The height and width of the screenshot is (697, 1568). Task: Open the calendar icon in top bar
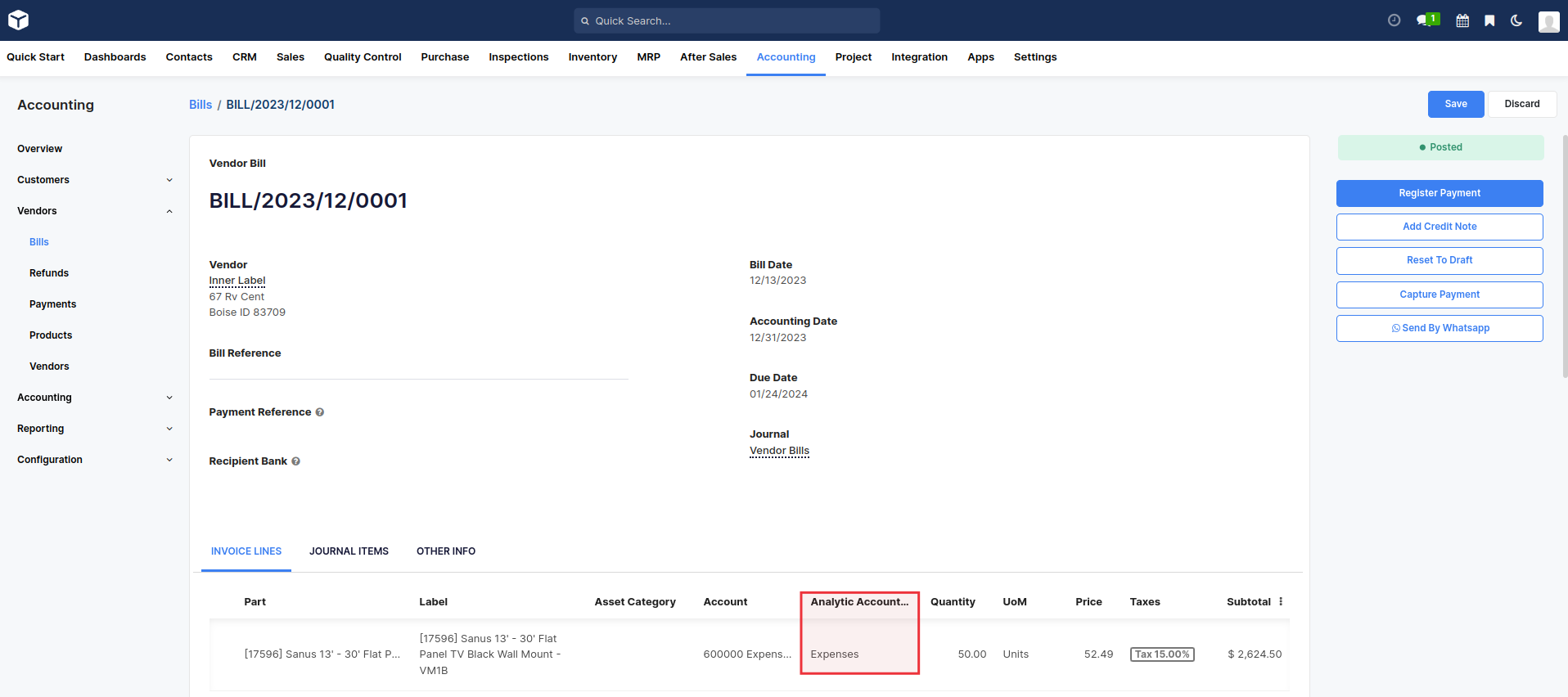pyautogui.click(x=1462, y=20)
